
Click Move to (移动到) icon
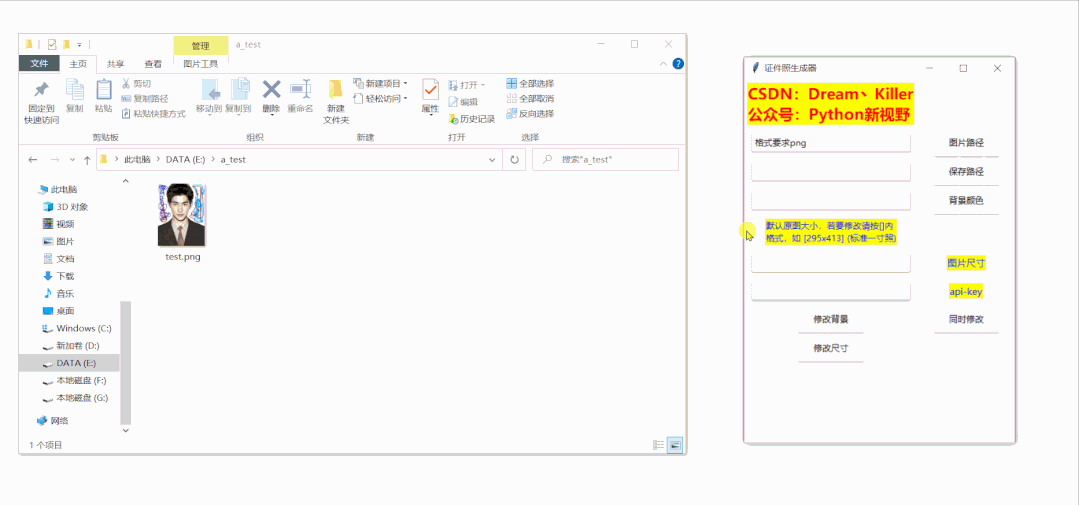point(209,90)
